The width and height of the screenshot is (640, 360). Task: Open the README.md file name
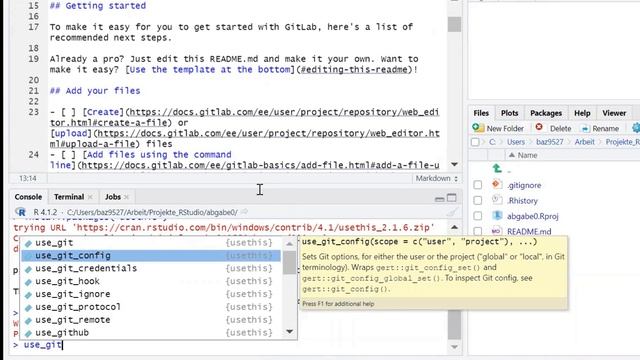[529, 231]
